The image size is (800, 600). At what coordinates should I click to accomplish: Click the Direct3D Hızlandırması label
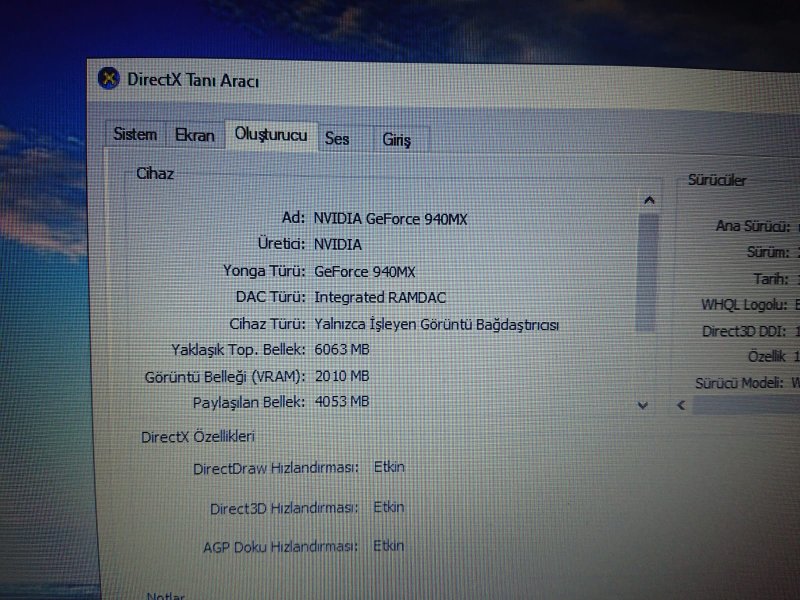pyautogui.click(x=284, y=508)
